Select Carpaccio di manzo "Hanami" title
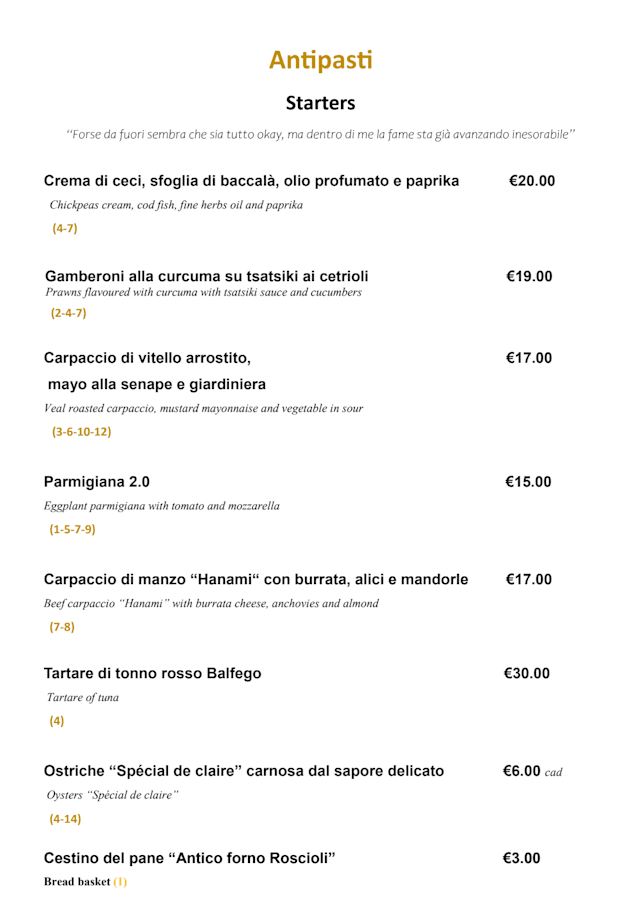The image size is (640, 905). (256, 579)
